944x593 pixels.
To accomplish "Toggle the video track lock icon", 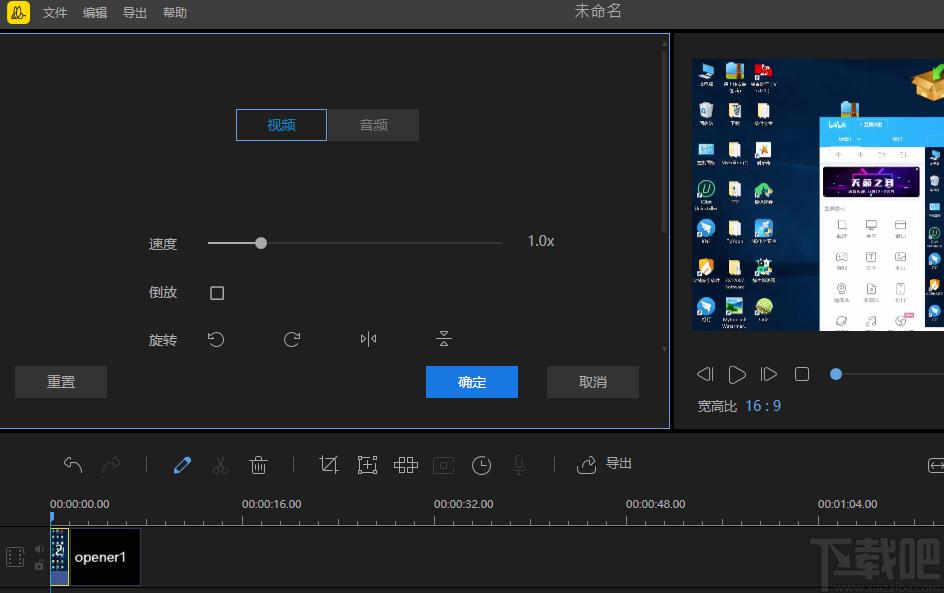I will point(39,565).
